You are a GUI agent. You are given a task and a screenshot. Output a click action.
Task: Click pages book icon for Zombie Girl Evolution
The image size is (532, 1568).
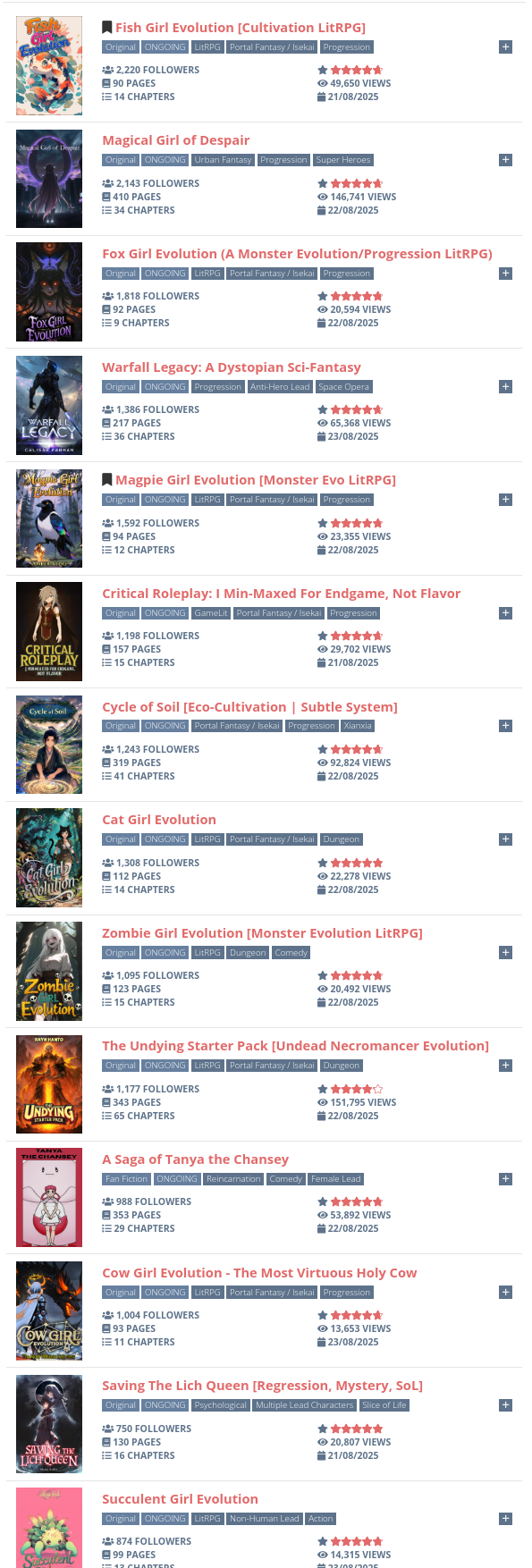coord(106,990)
